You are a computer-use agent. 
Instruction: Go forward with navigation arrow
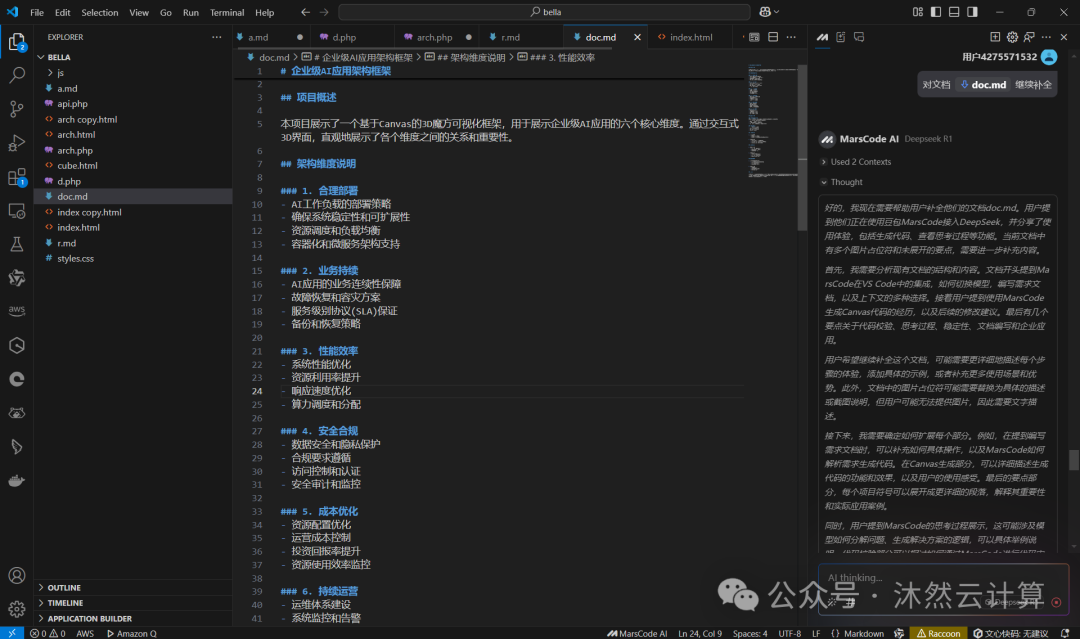coord(324,12)
